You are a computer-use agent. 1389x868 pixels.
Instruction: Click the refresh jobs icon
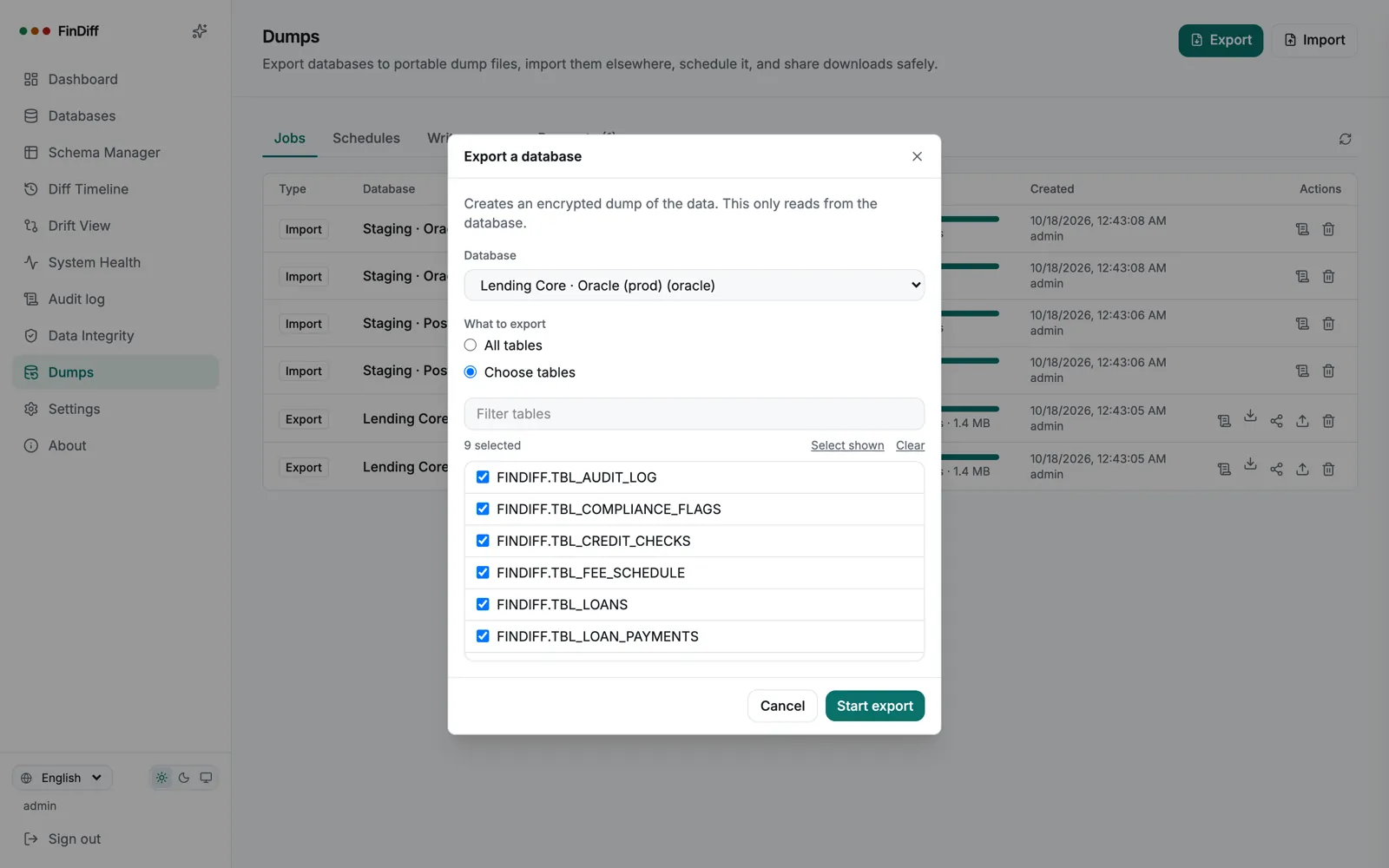[1345, 139]
